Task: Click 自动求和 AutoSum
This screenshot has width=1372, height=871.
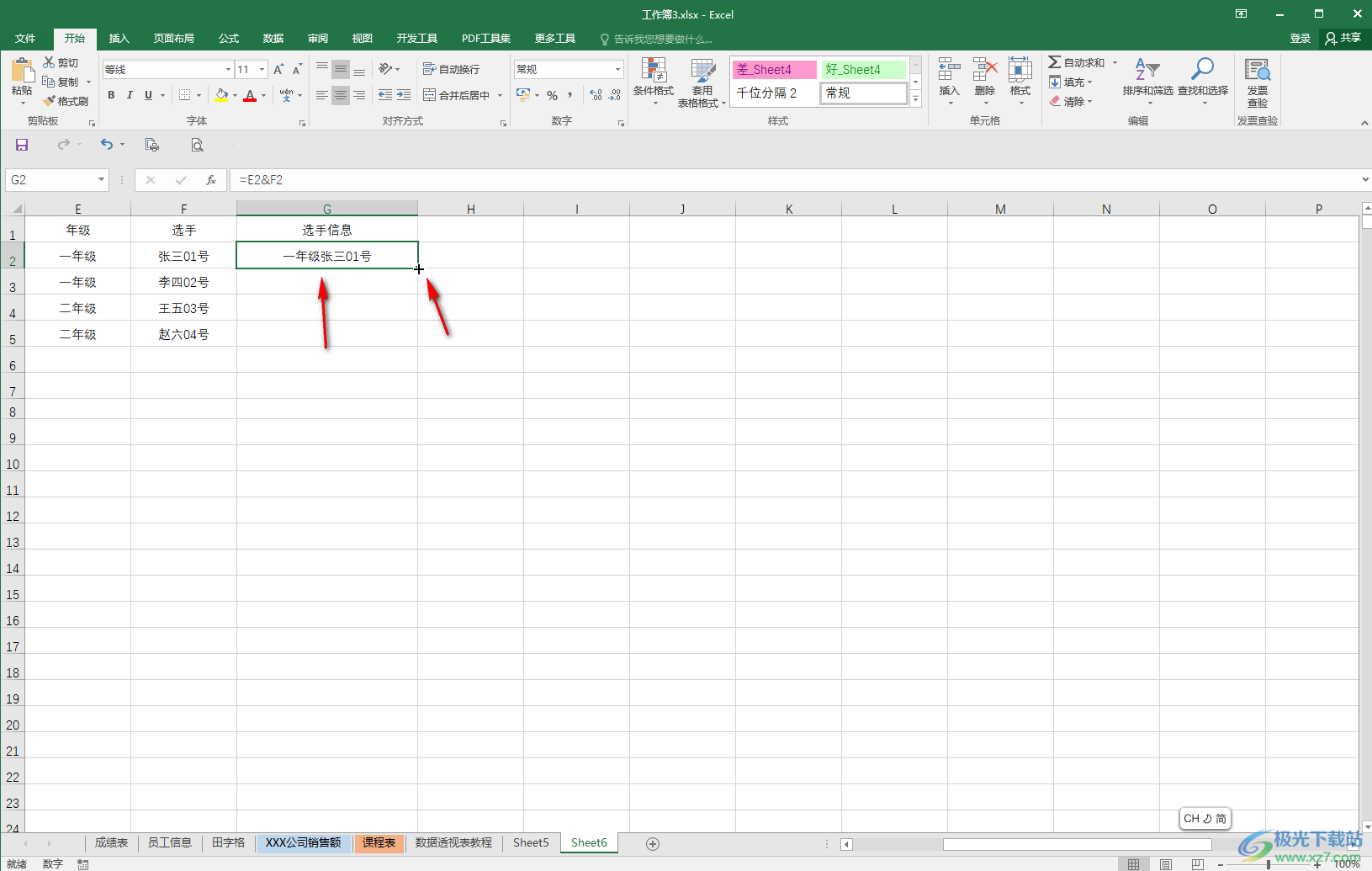Action: pos(1077,62)
